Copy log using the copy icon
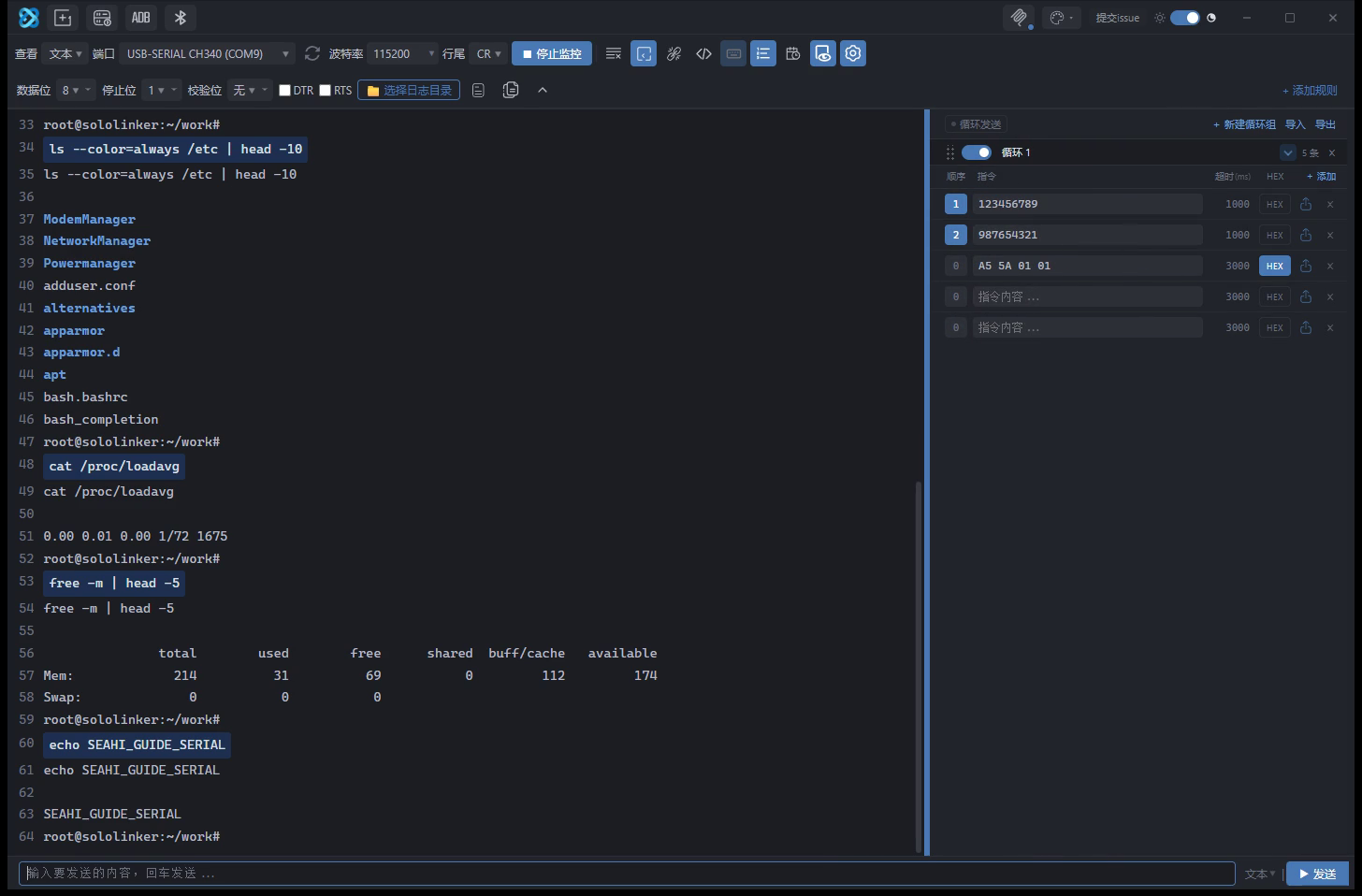 pos(511,90)
